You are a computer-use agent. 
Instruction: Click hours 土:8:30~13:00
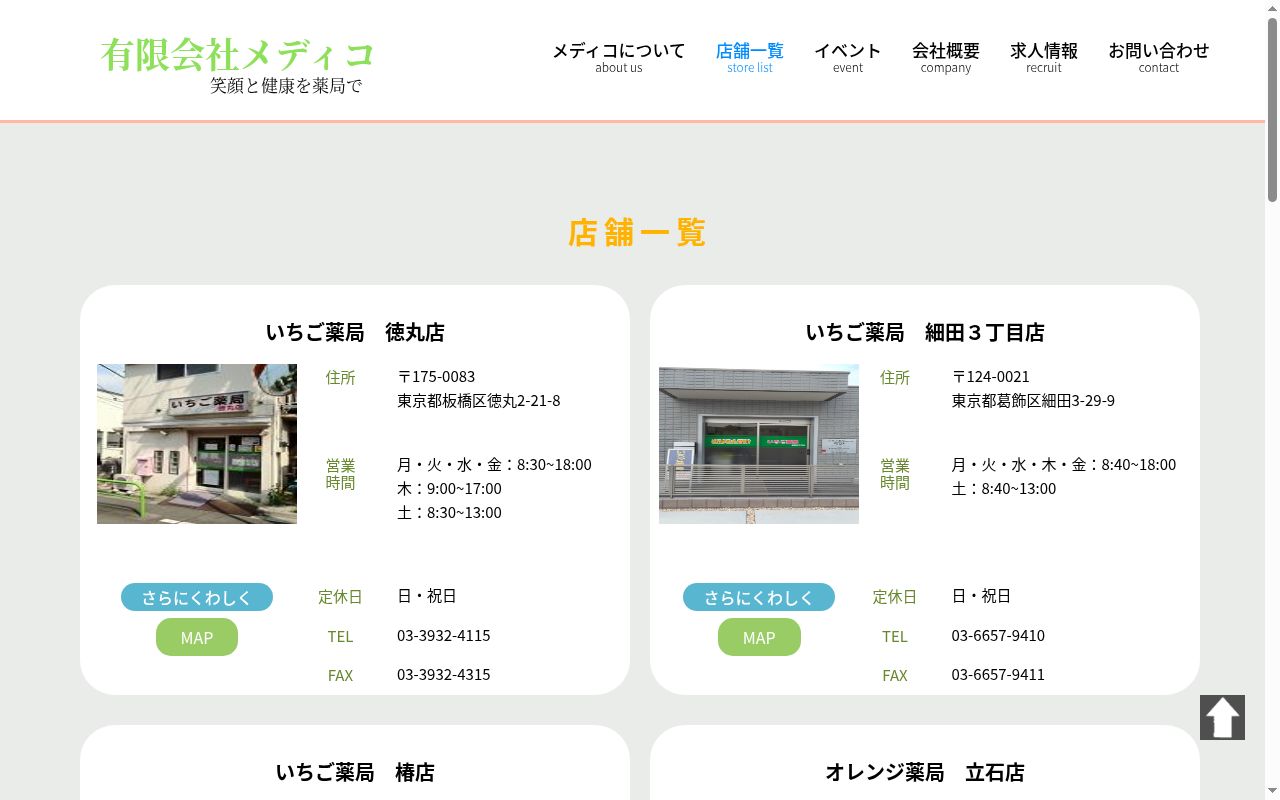449,512
